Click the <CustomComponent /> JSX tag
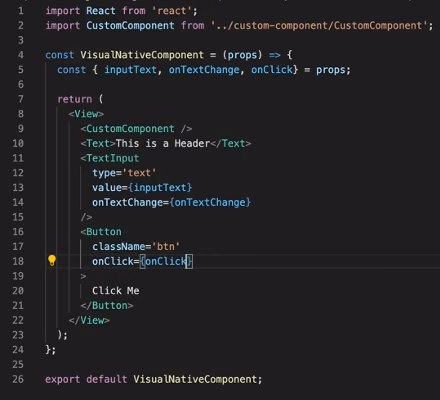The image size is (440, 400). click(x=136, y=128)
